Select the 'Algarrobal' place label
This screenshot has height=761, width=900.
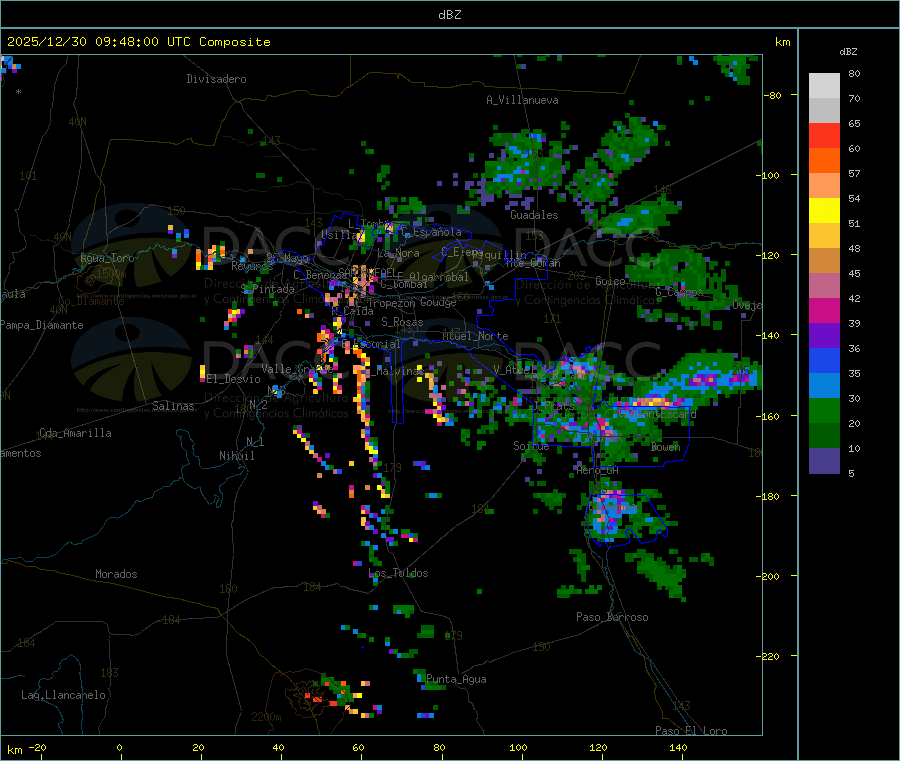(439, 277)
